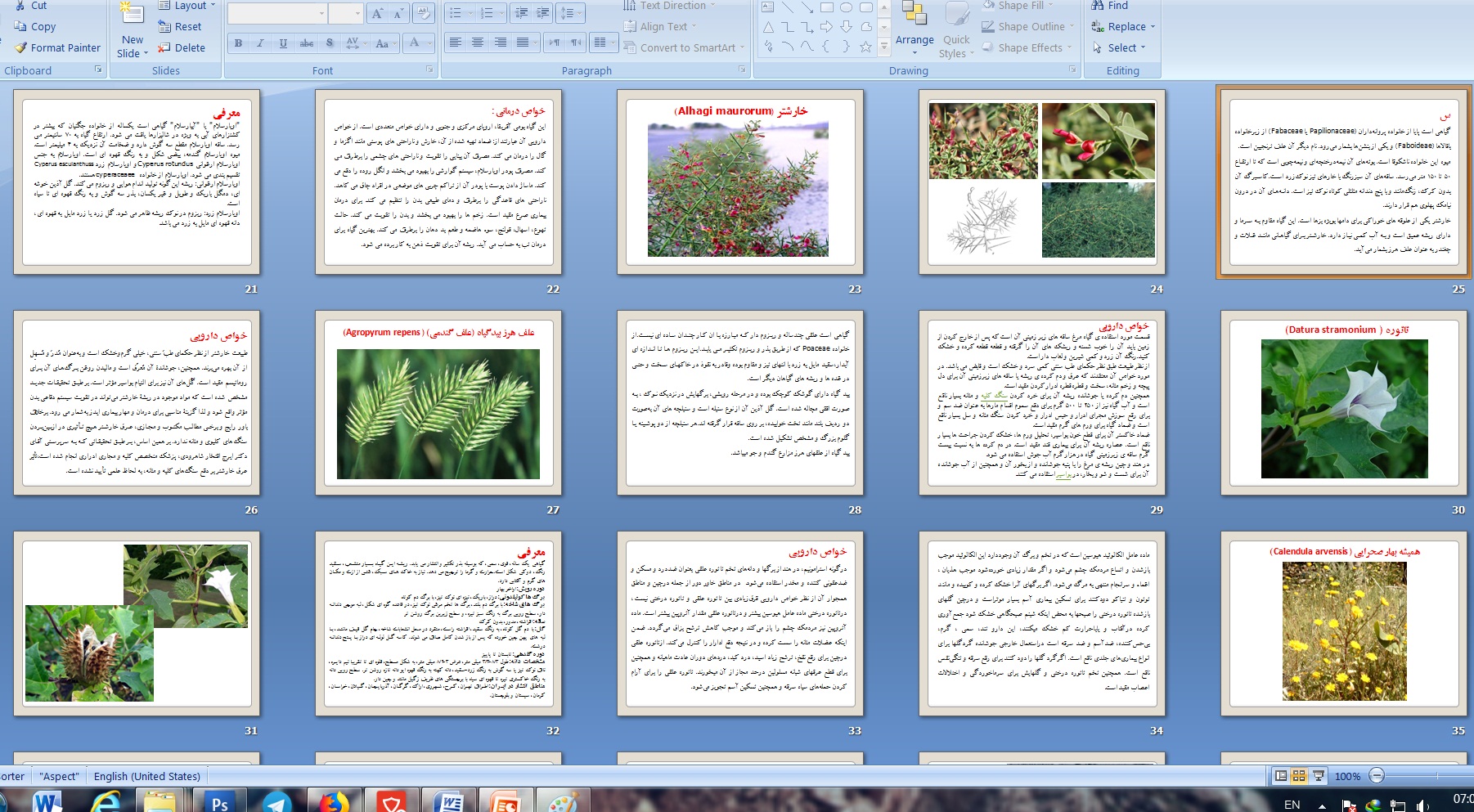Open the Drawing group dialog launcher

click(x=1072, y=70)
